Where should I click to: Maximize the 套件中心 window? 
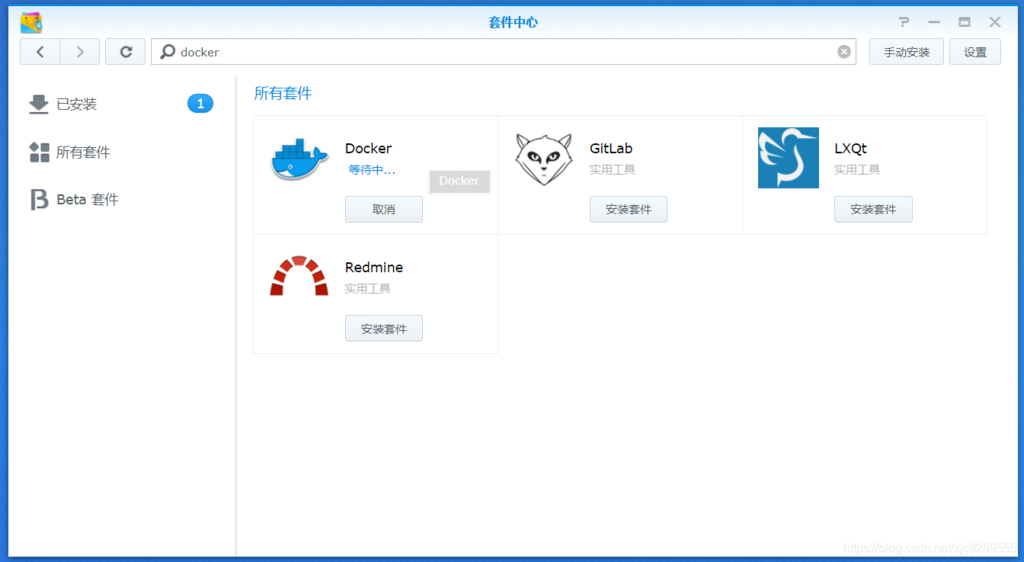pyautogui.click(x=964, y=22)
